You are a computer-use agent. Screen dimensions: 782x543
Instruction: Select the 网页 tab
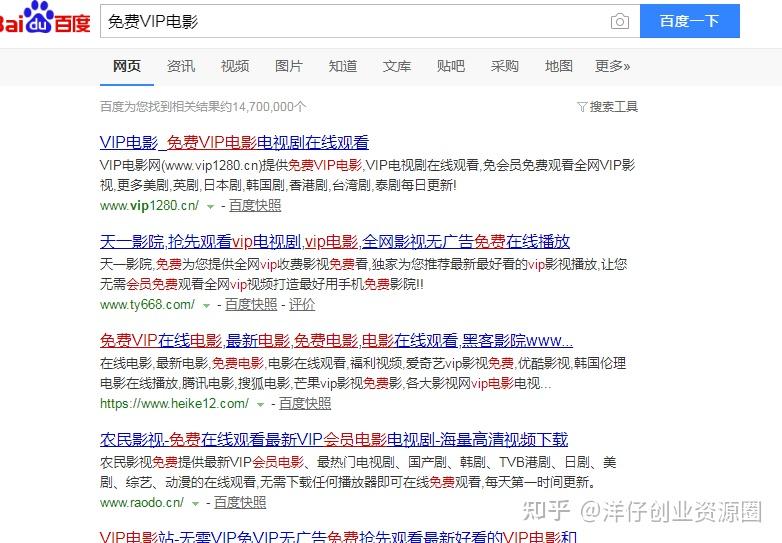127,66
